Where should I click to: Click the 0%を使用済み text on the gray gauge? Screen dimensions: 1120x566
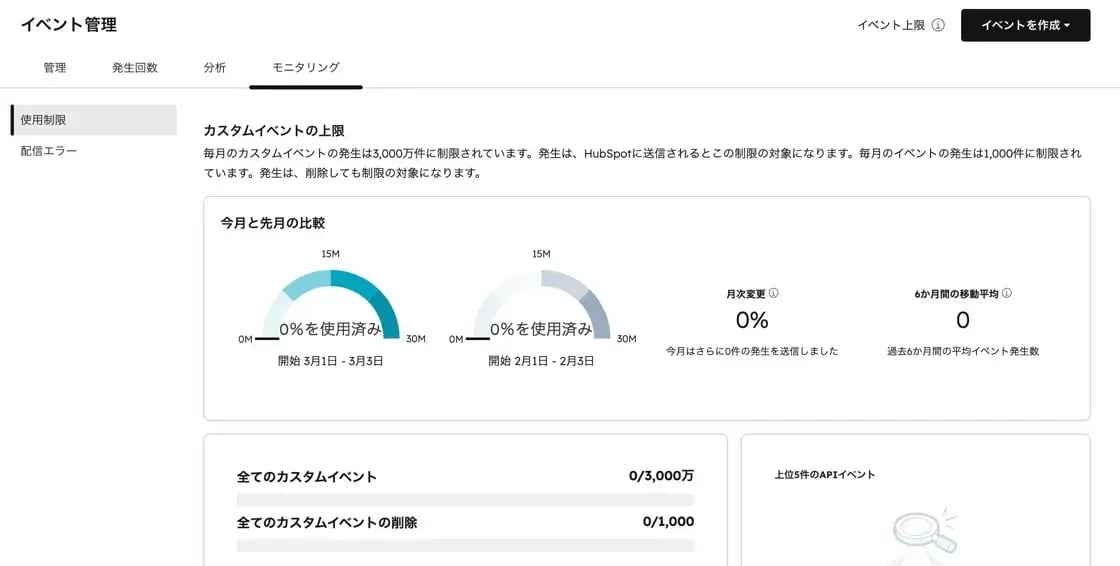point(541,329)
